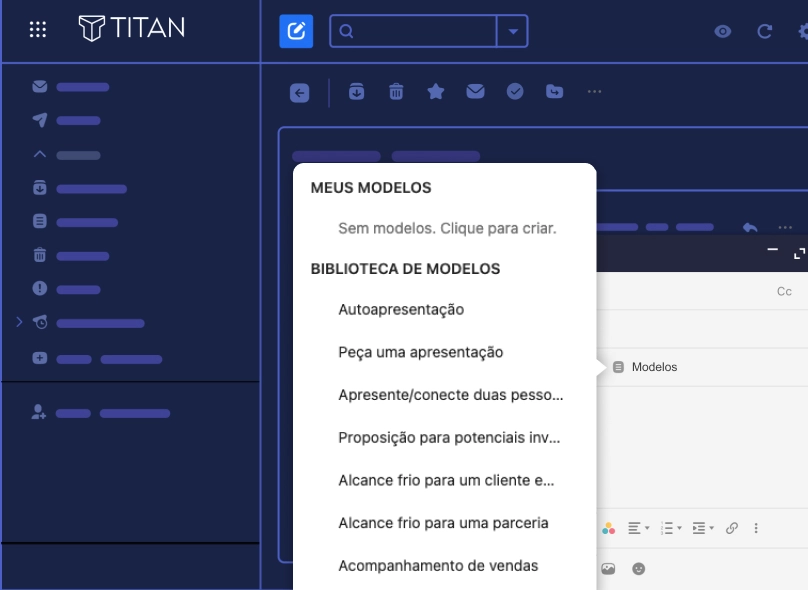
Task: Insert a link using the chain icon
Action: point(732,528)
